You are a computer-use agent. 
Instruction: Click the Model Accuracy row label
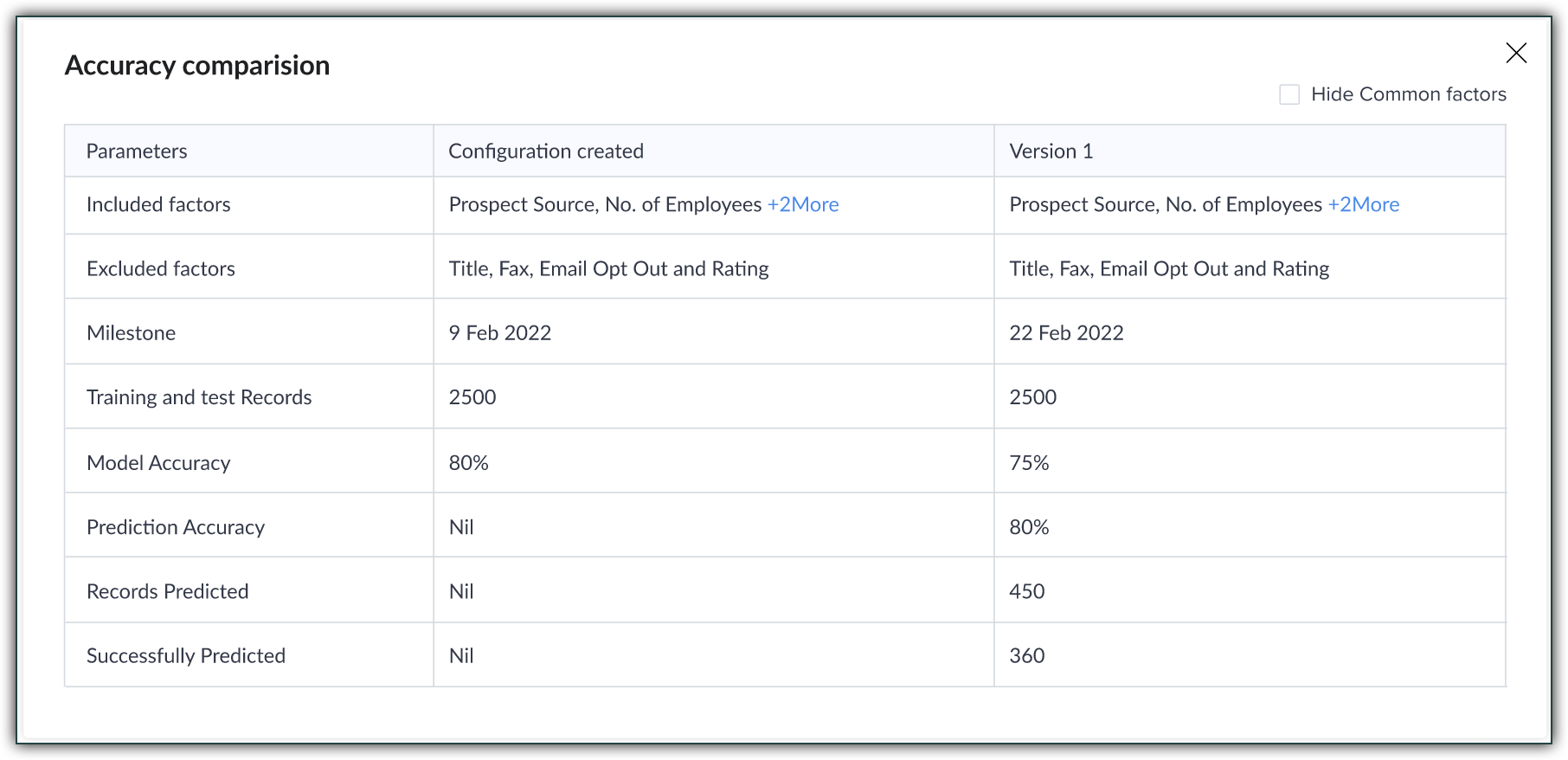pos(158,463)
